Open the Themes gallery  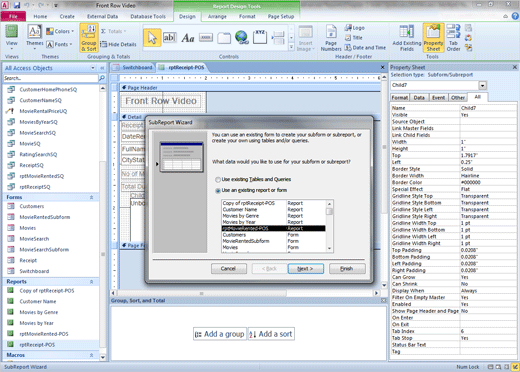pos(35,37)
